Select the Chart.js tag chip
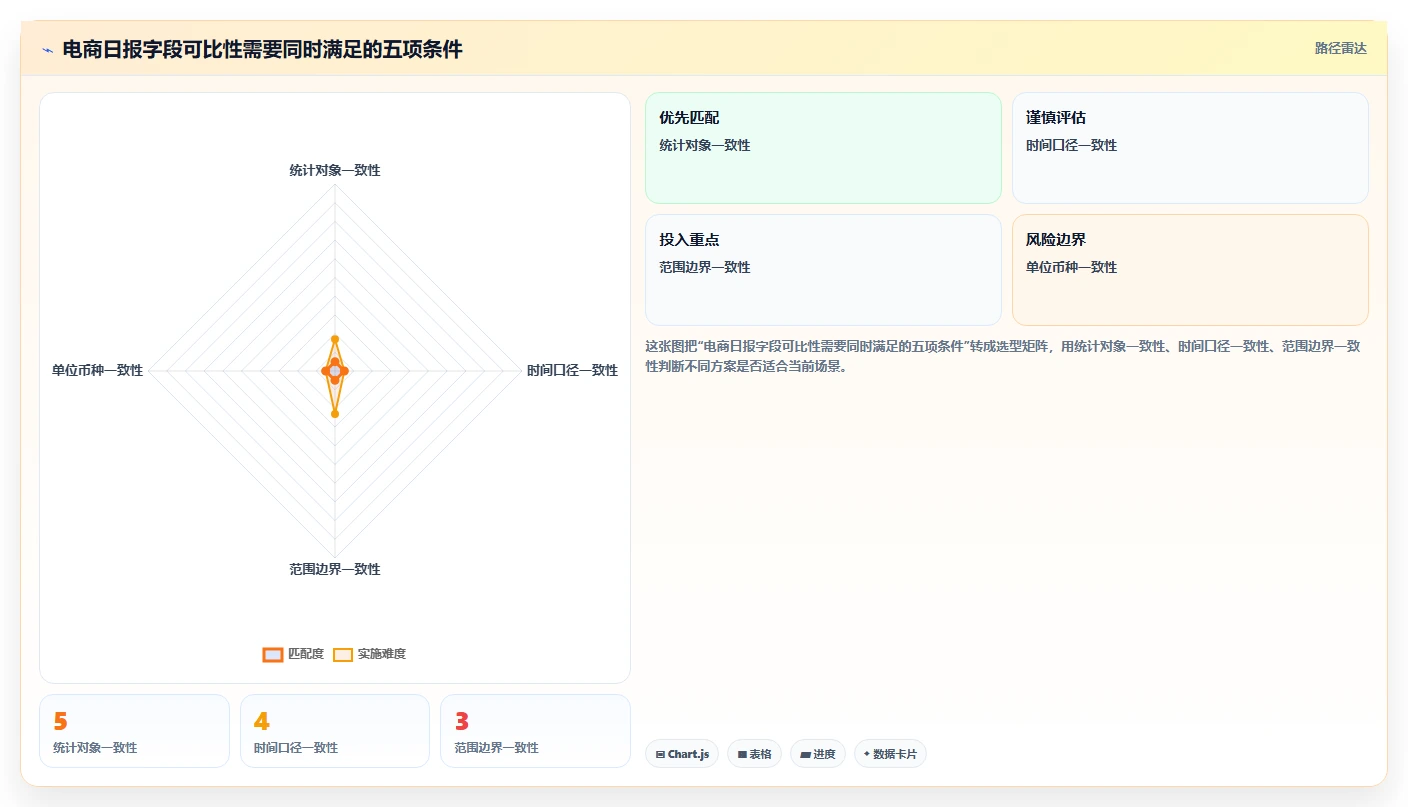 [682, 754]
